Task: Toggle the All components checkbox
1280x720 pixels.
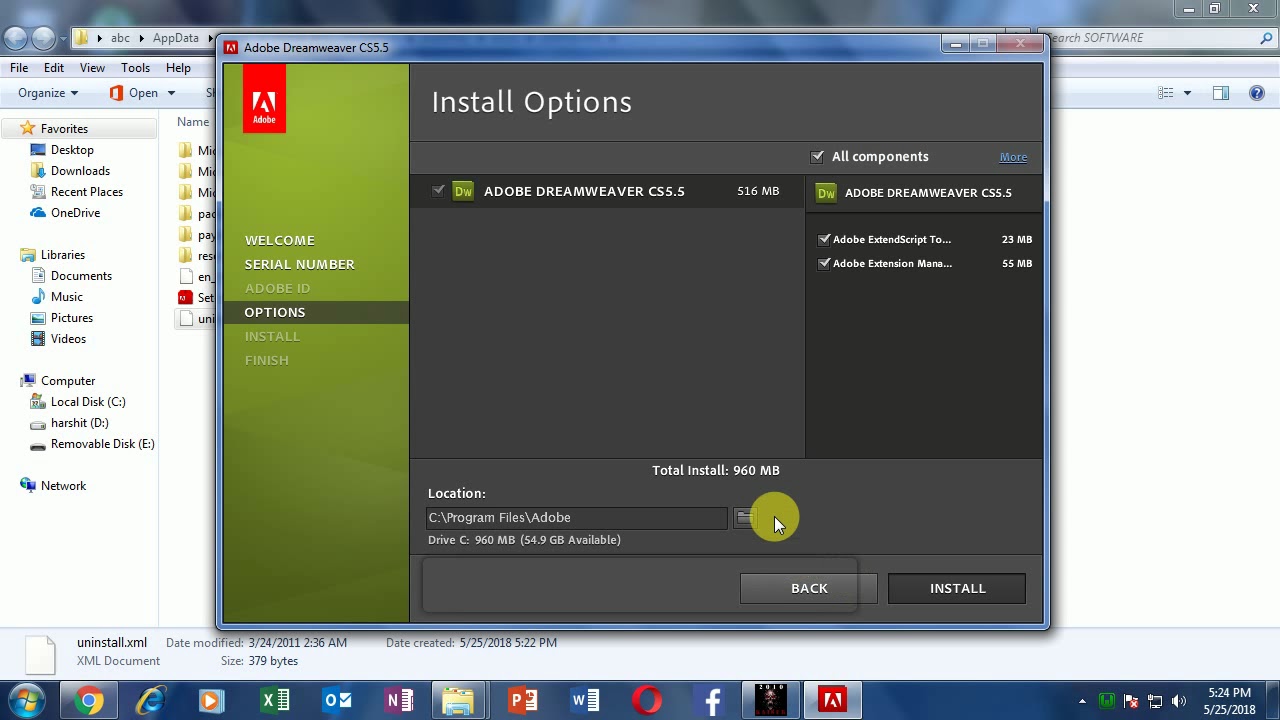Action: pyautogui.click(x=818, y=156)
